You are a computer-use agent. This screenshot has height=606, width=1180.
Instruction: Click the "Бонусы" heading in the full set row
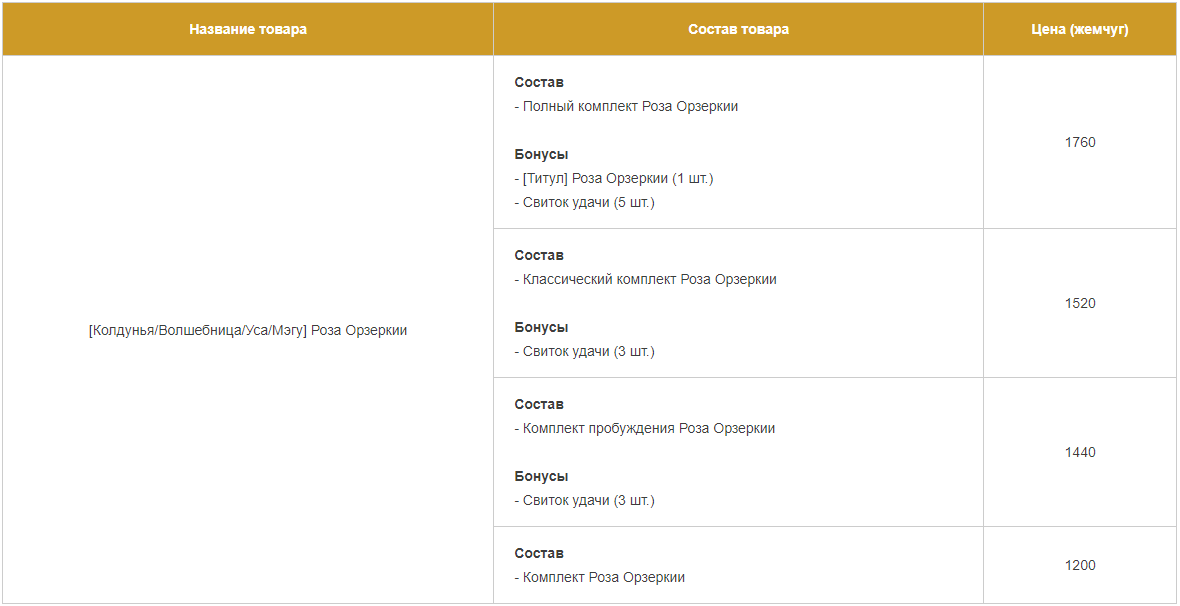click(541, 154)
